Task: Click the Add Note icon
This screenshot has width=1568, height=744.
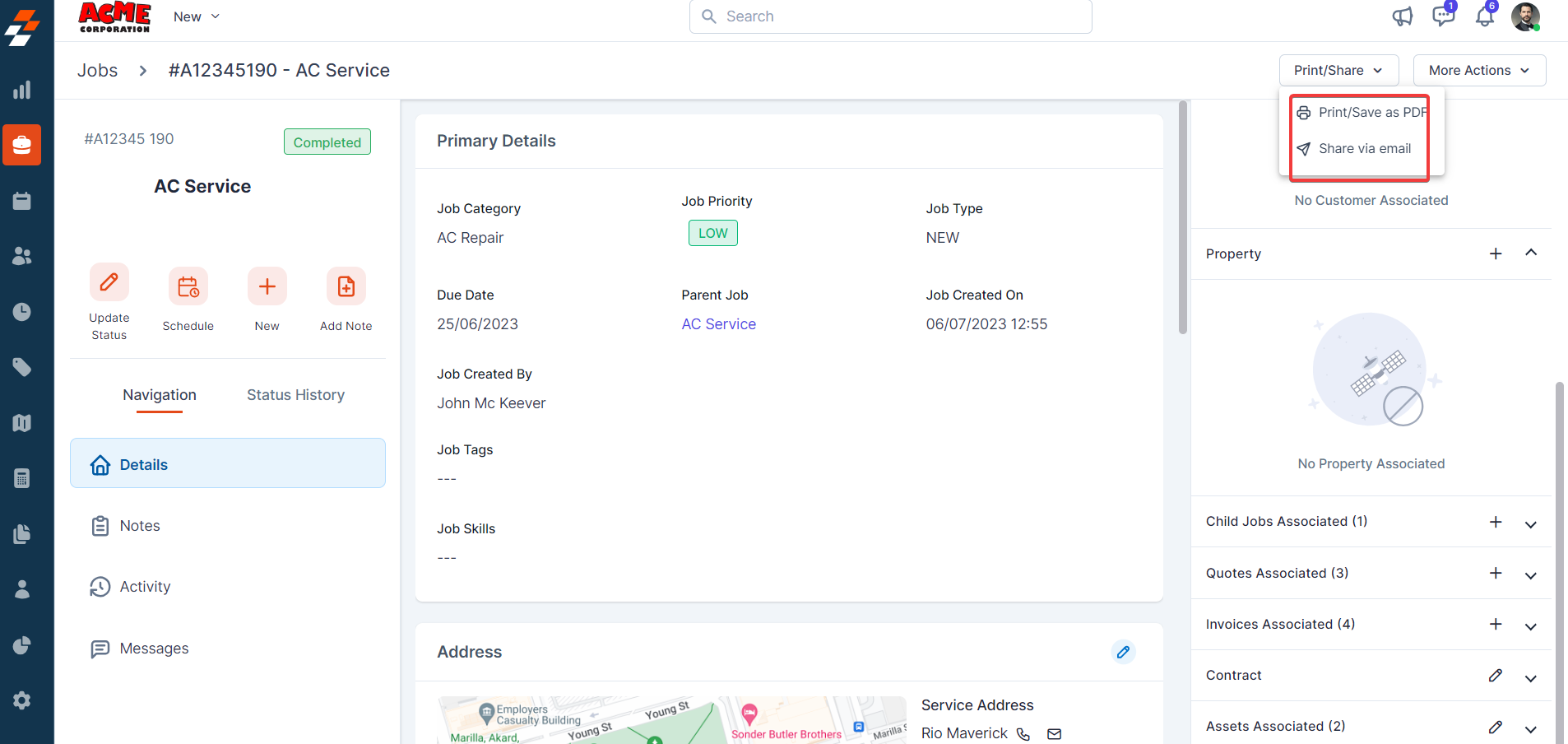Action: coord(346,286)
